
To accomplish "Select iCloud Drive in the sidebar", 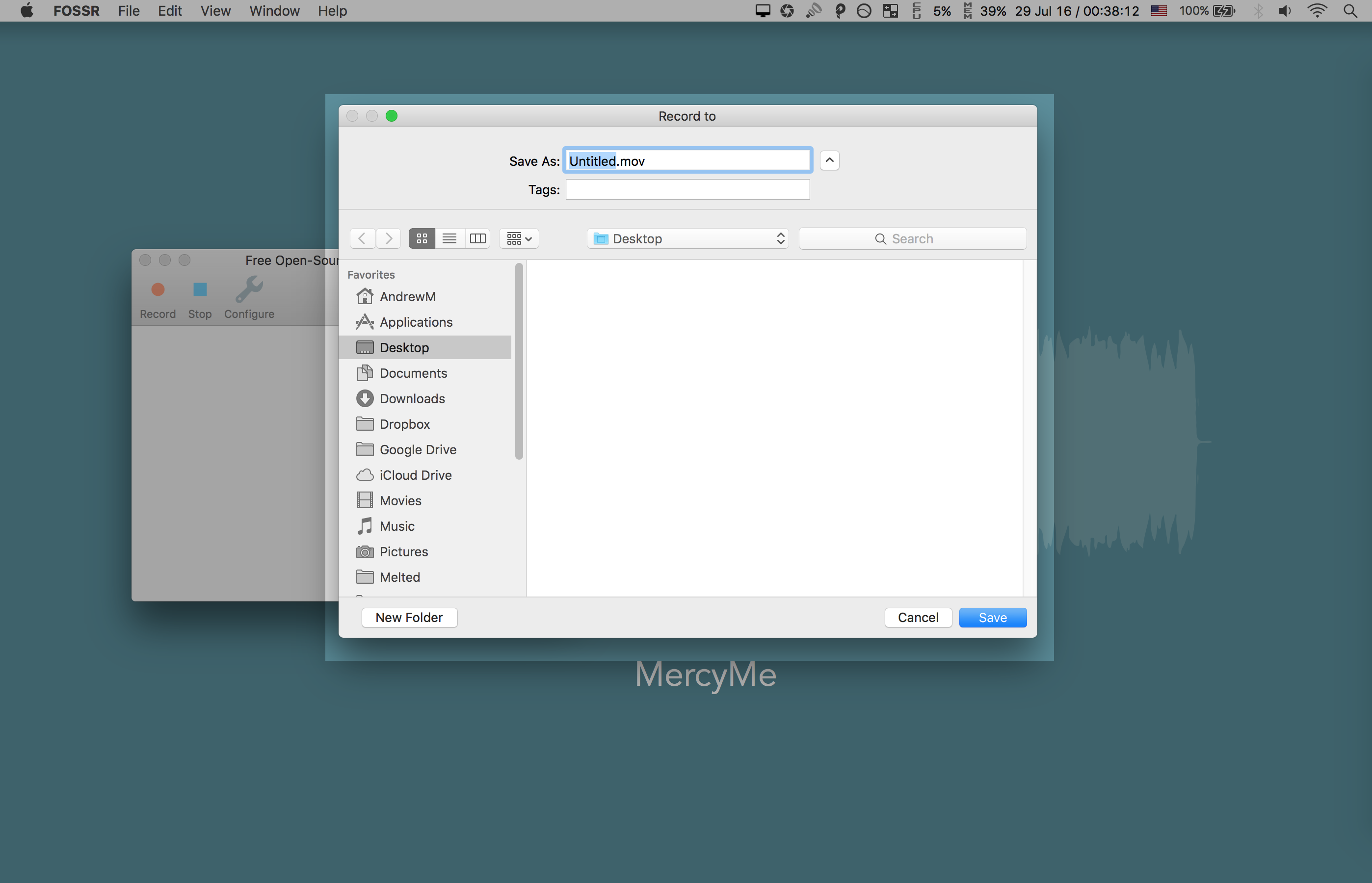I will [415, 475].
